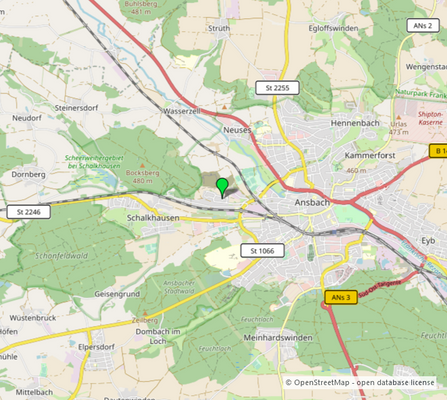Click the Egloffswinden village label

pyautogui.click(x=333, y=28)
